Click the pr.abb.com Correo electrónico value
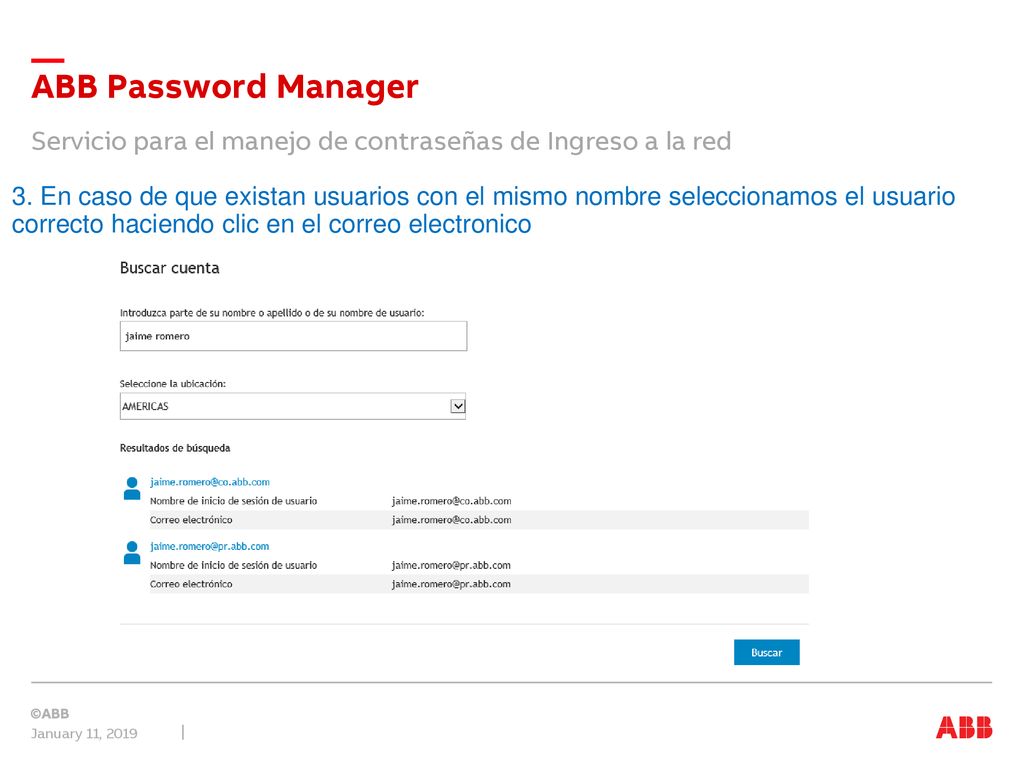This screenshot has height=768, width=1024. 451,584
